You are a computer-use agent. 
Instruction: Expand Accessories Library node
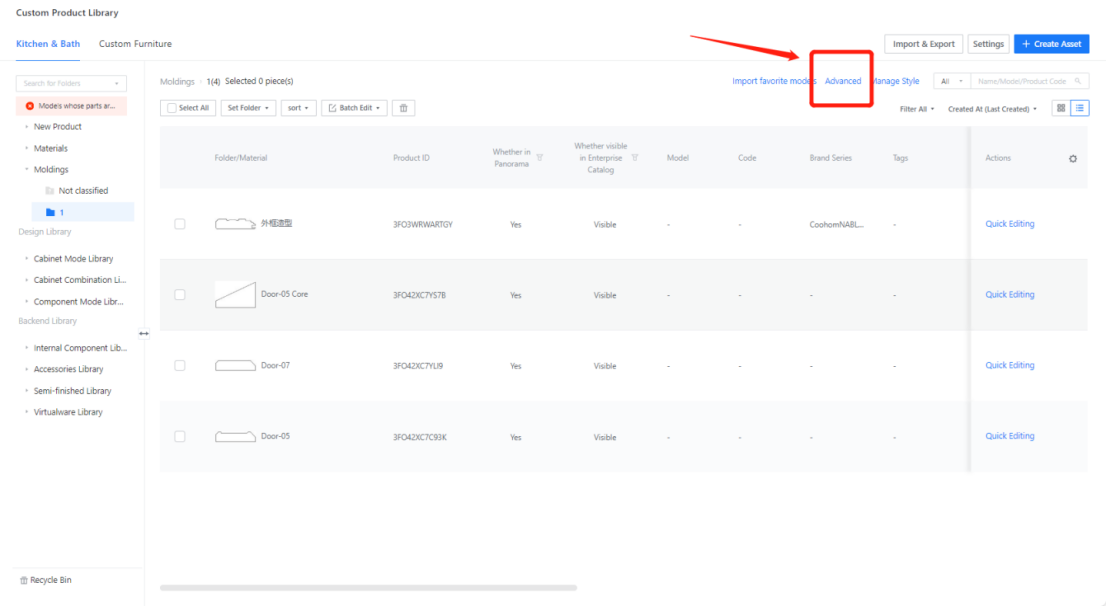27,369
